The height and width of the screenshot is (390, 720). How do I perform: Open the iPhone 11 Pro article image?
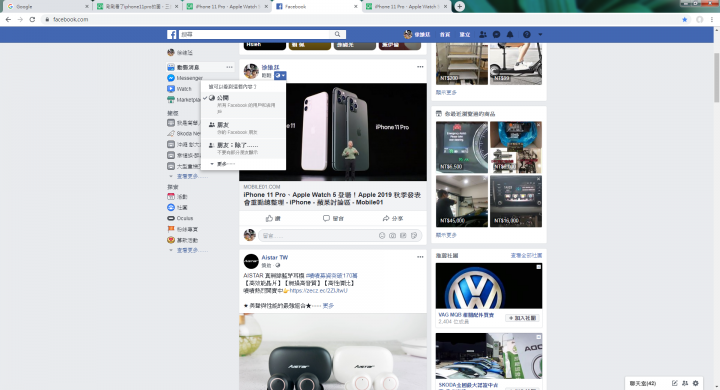[333, 132]
